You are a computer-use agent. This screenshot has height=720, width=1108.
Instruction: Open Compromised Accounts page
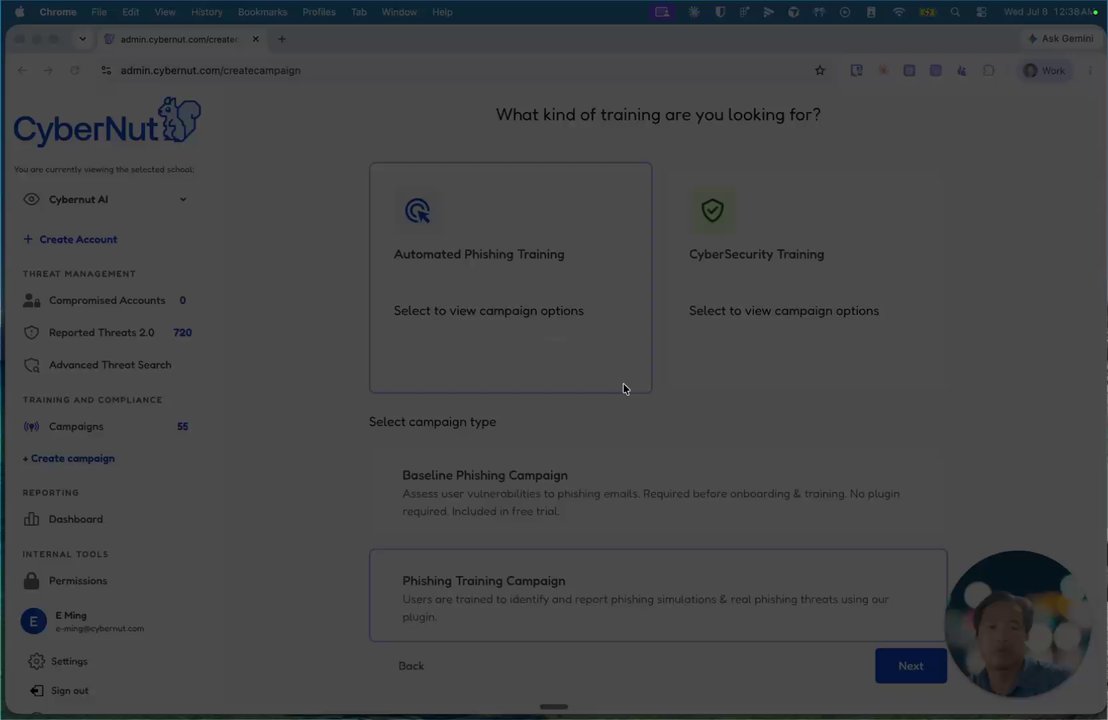click(107, 300)
